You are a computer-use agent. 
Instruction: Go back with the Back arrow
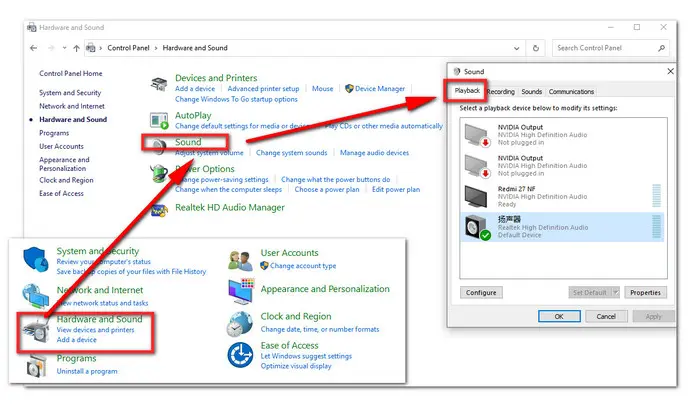(33, 48)
